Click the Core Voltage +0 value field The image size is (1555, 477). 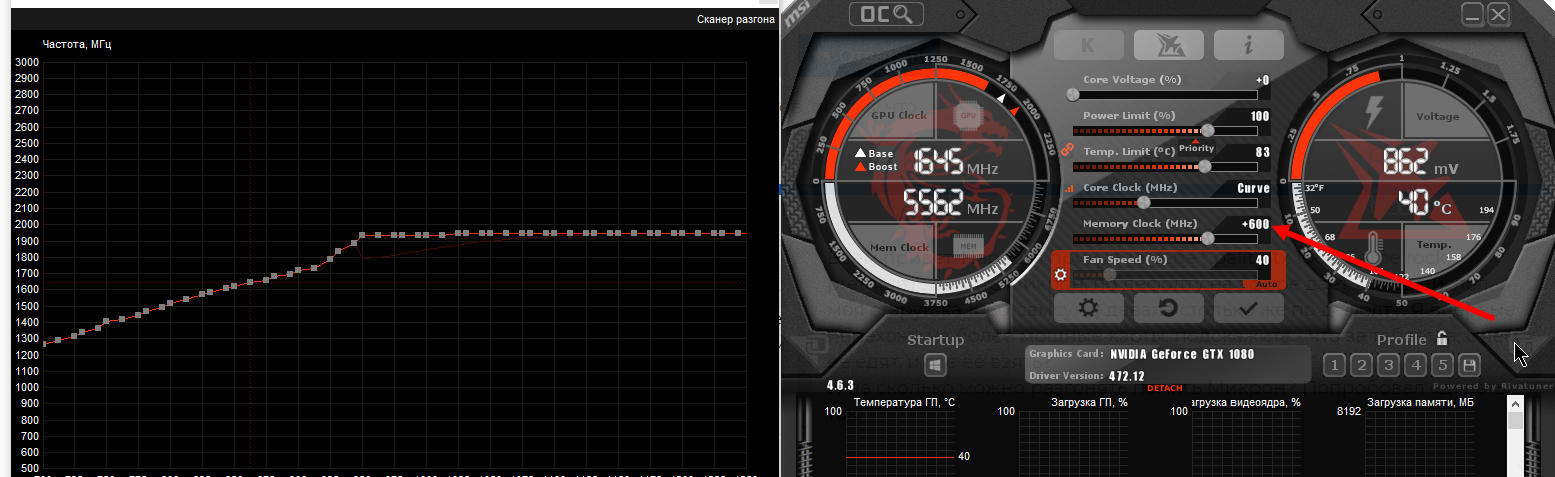1262,80
